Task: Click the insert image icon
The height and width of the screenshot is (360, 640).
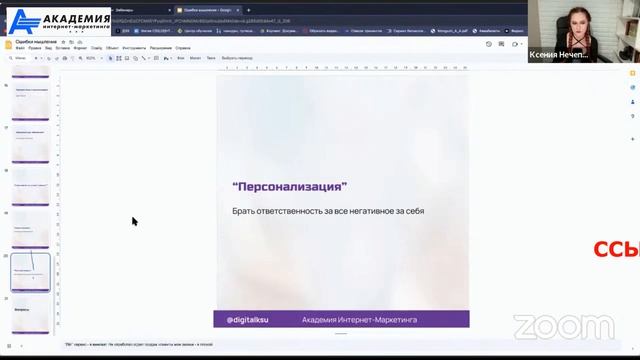Action: point(127,58)
